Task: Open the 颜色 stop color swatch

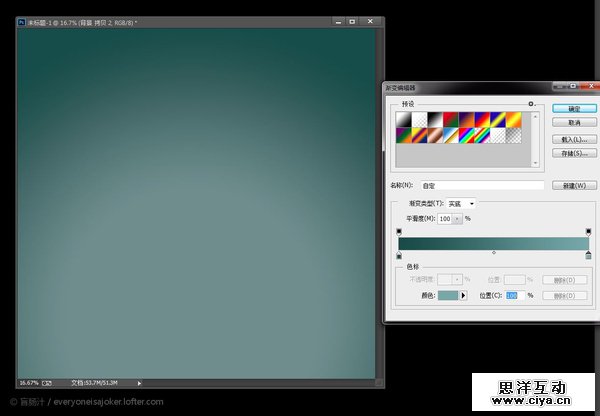Action: (448, 295)
